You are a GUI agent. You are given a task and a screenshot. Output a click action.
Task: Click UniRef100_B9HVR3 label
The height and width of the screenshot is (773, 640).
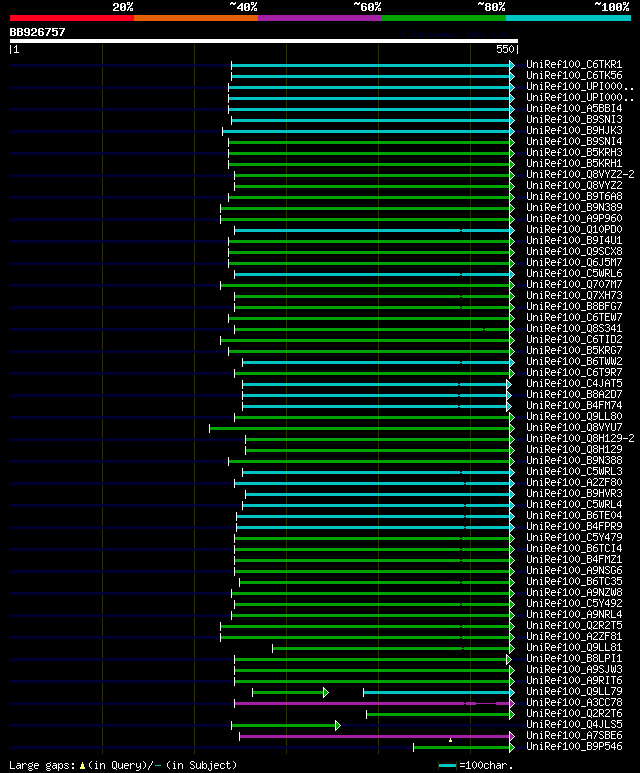click(x=574, y=494)
